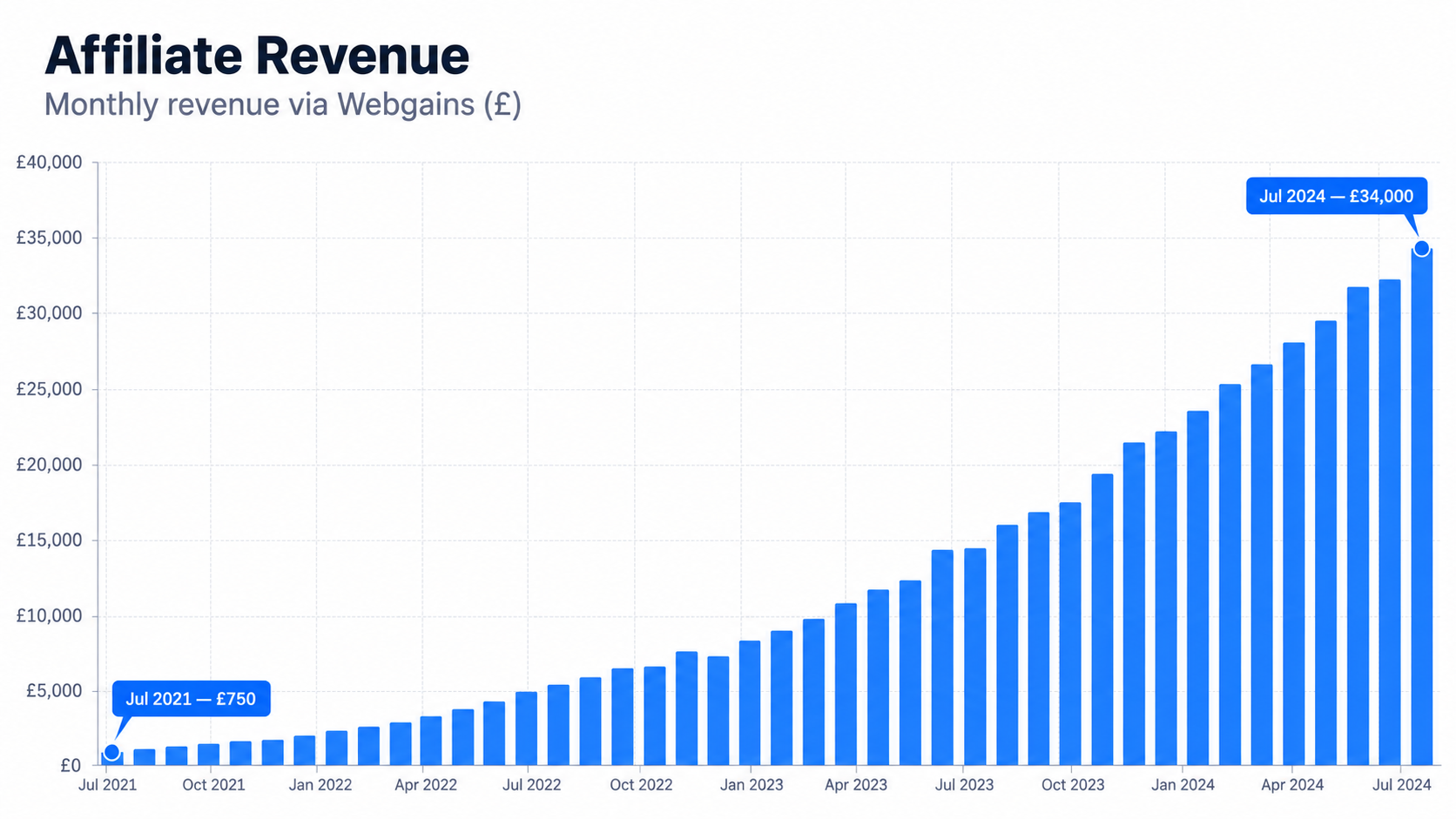The image size is (1456, 819).
Task: Click the £0 y-axis label
Action: (x=71, y=766)
